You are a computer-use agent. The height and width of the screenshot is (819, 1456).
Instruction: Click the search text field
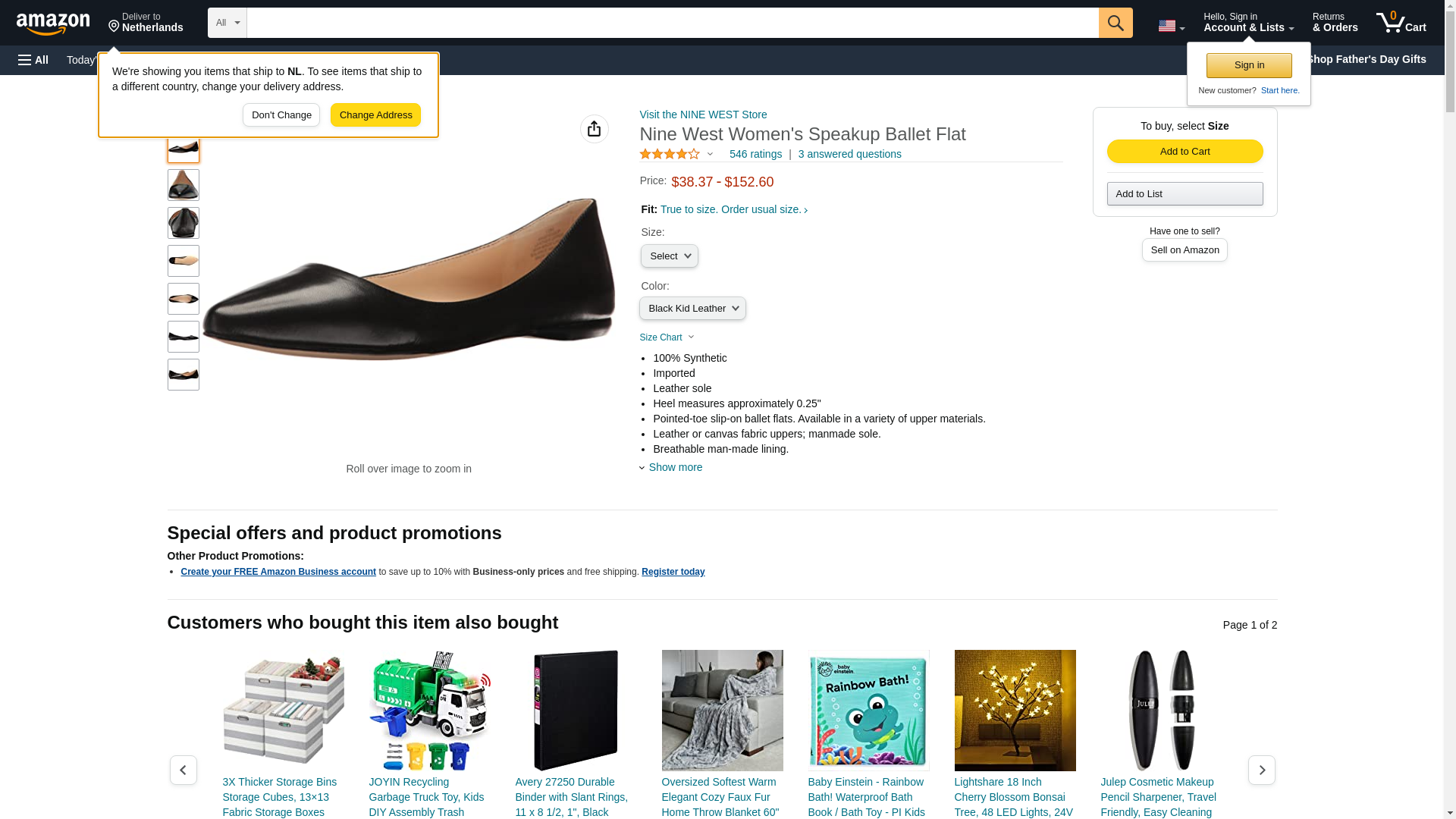[673, 23]
